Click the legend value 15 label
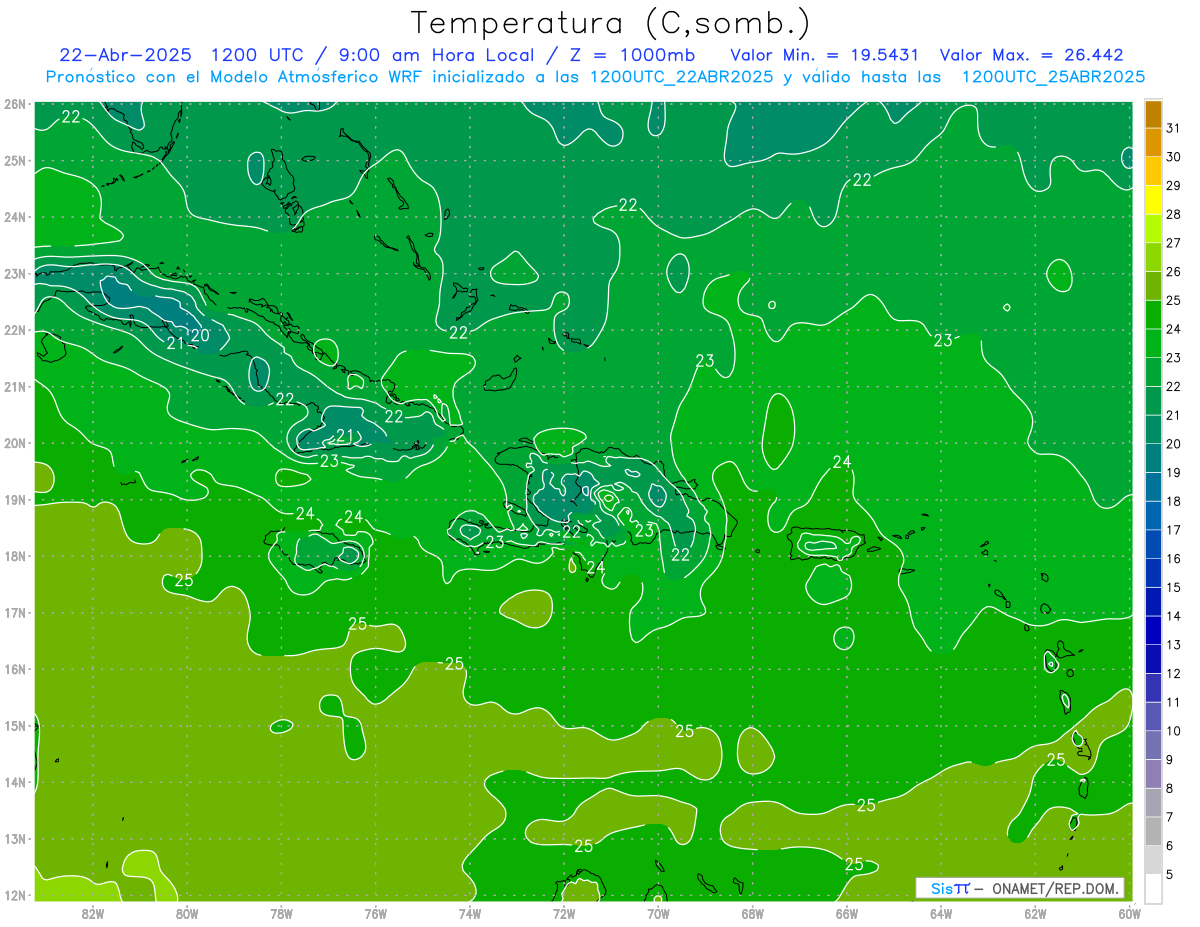 tap(1173, 587)
